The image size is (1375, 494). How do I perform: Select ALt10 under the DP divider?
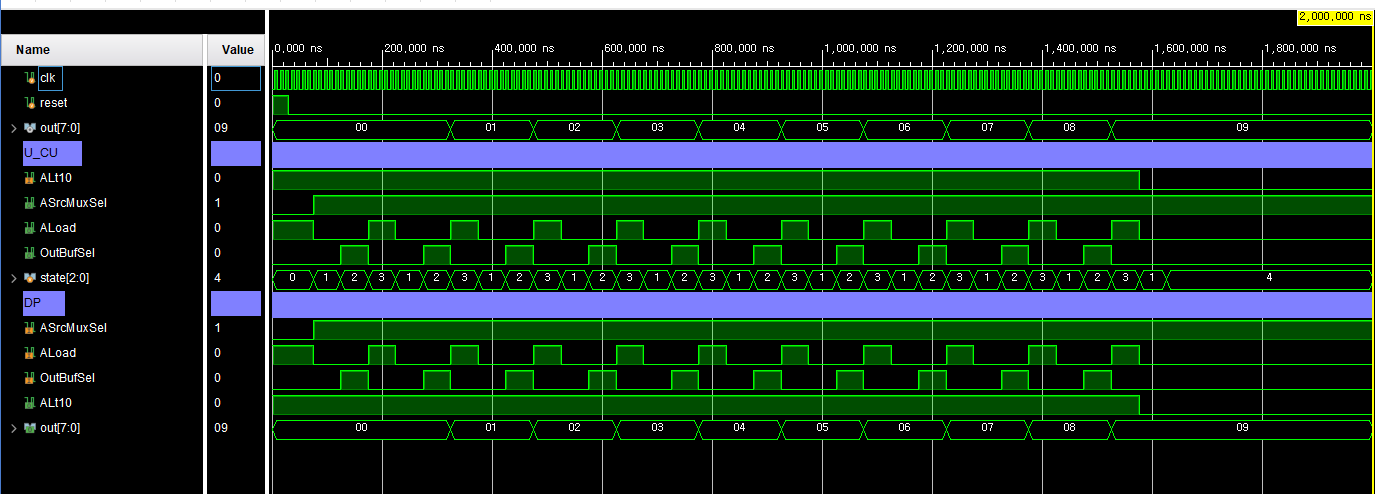tap(56, 403)
